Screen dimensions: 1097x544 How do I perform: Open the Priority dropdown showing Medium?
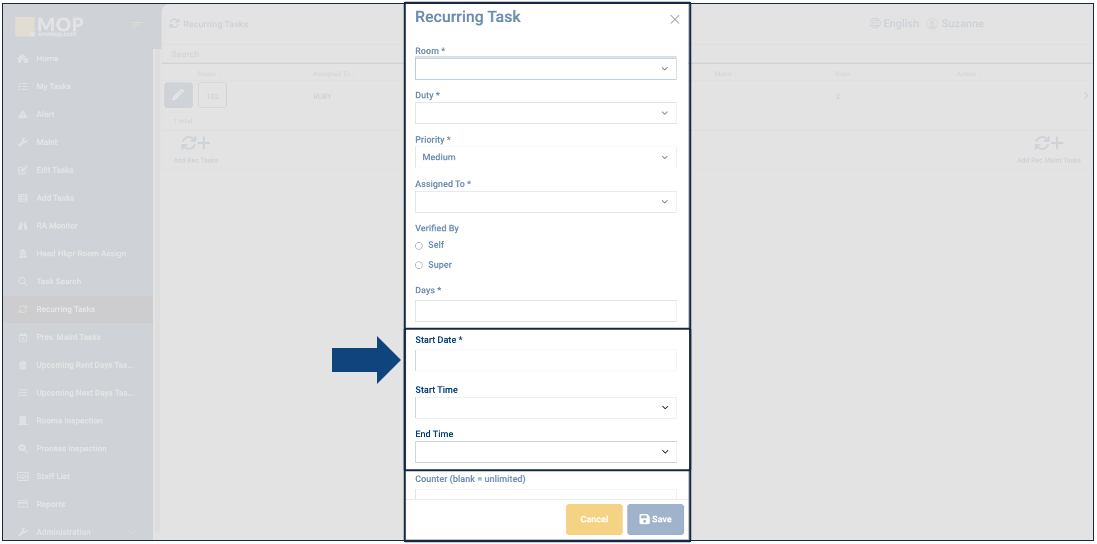click(x=545, y=157)
